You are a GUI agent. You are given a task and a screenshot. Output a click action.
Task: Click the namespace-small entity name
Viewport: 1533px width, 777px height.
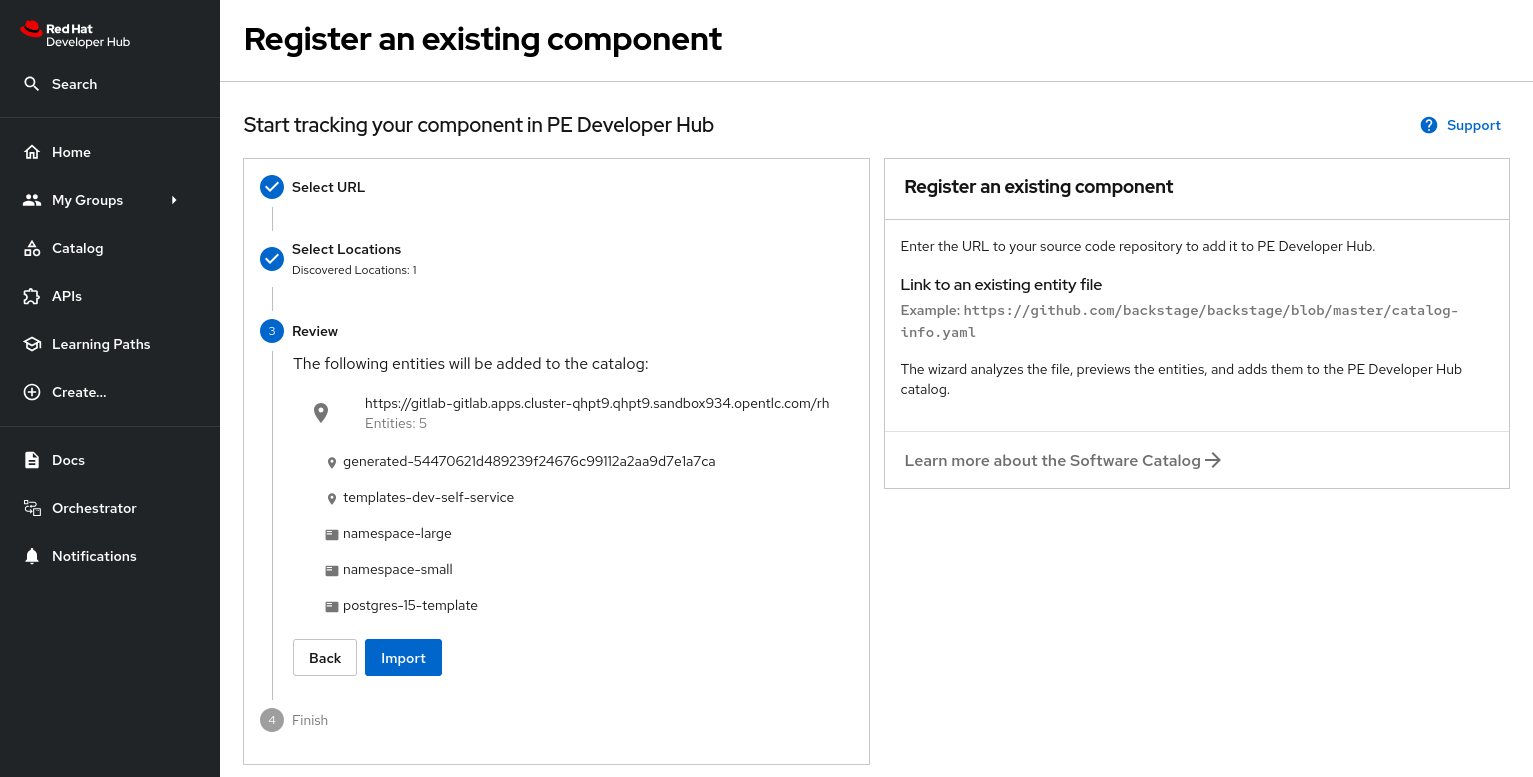tap(398, 570)
